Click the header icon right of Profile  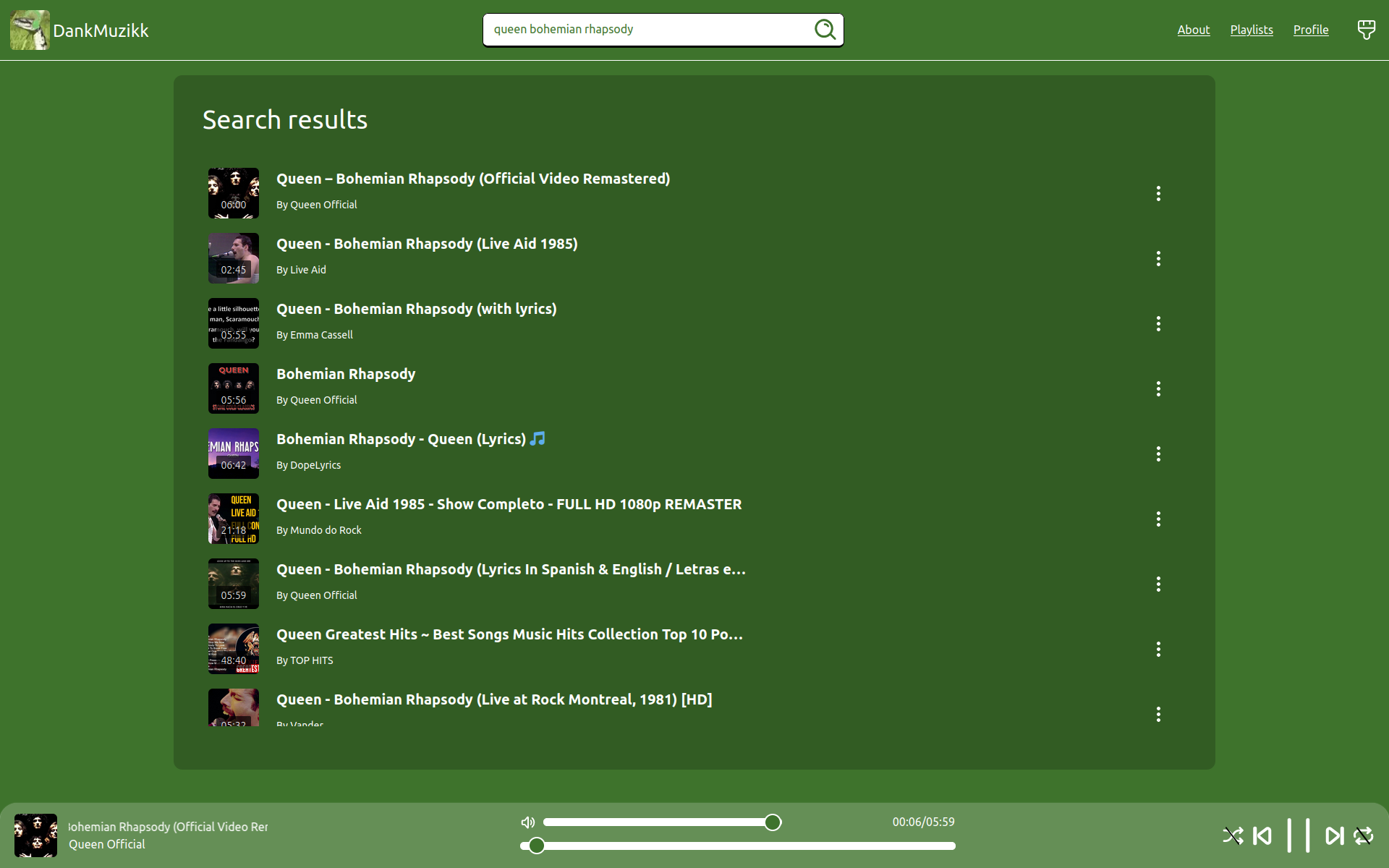tap(1366, 30)
